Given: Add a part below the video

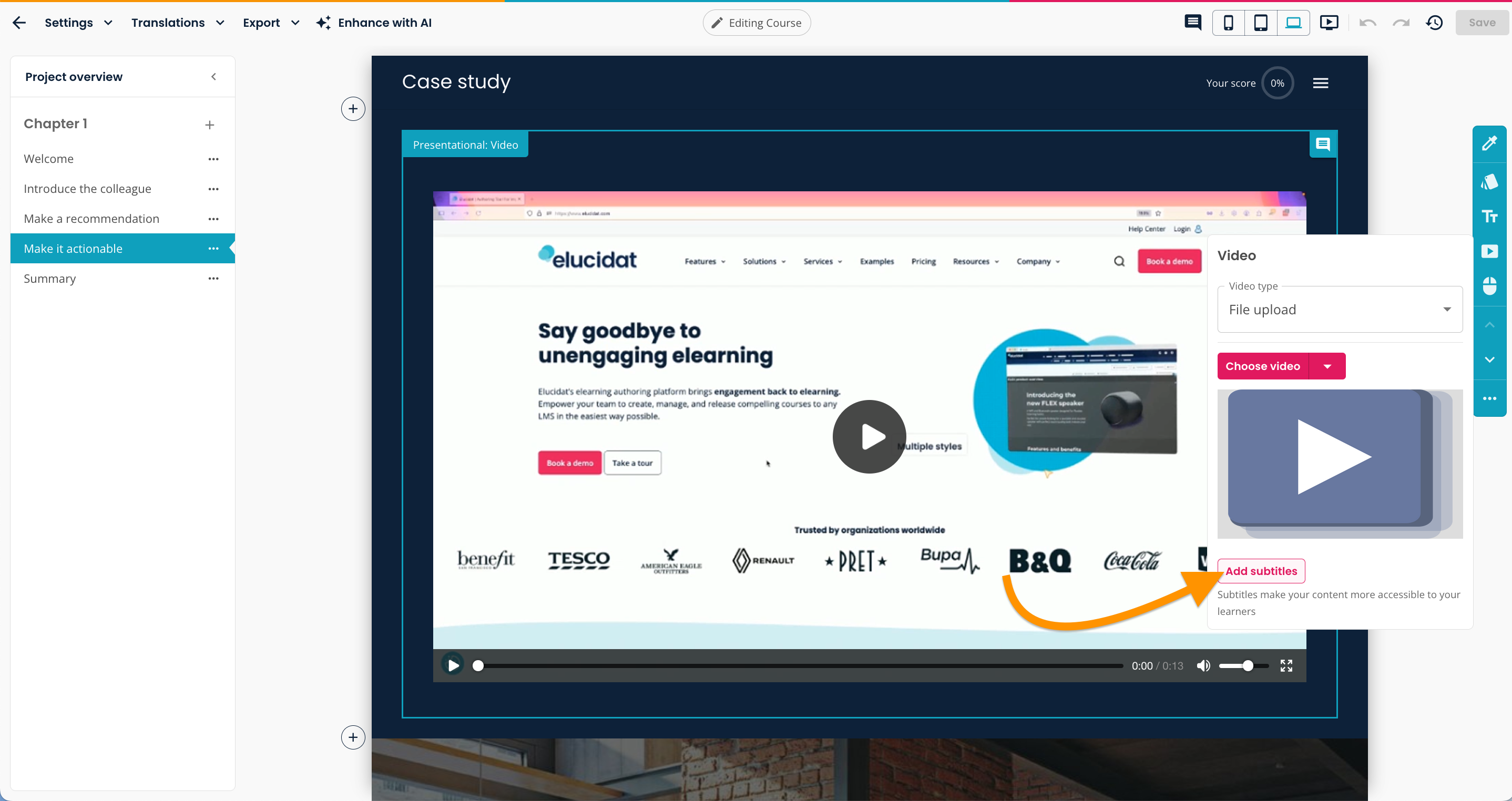Looking at the screenshot, I should click(x=353, y=737).
